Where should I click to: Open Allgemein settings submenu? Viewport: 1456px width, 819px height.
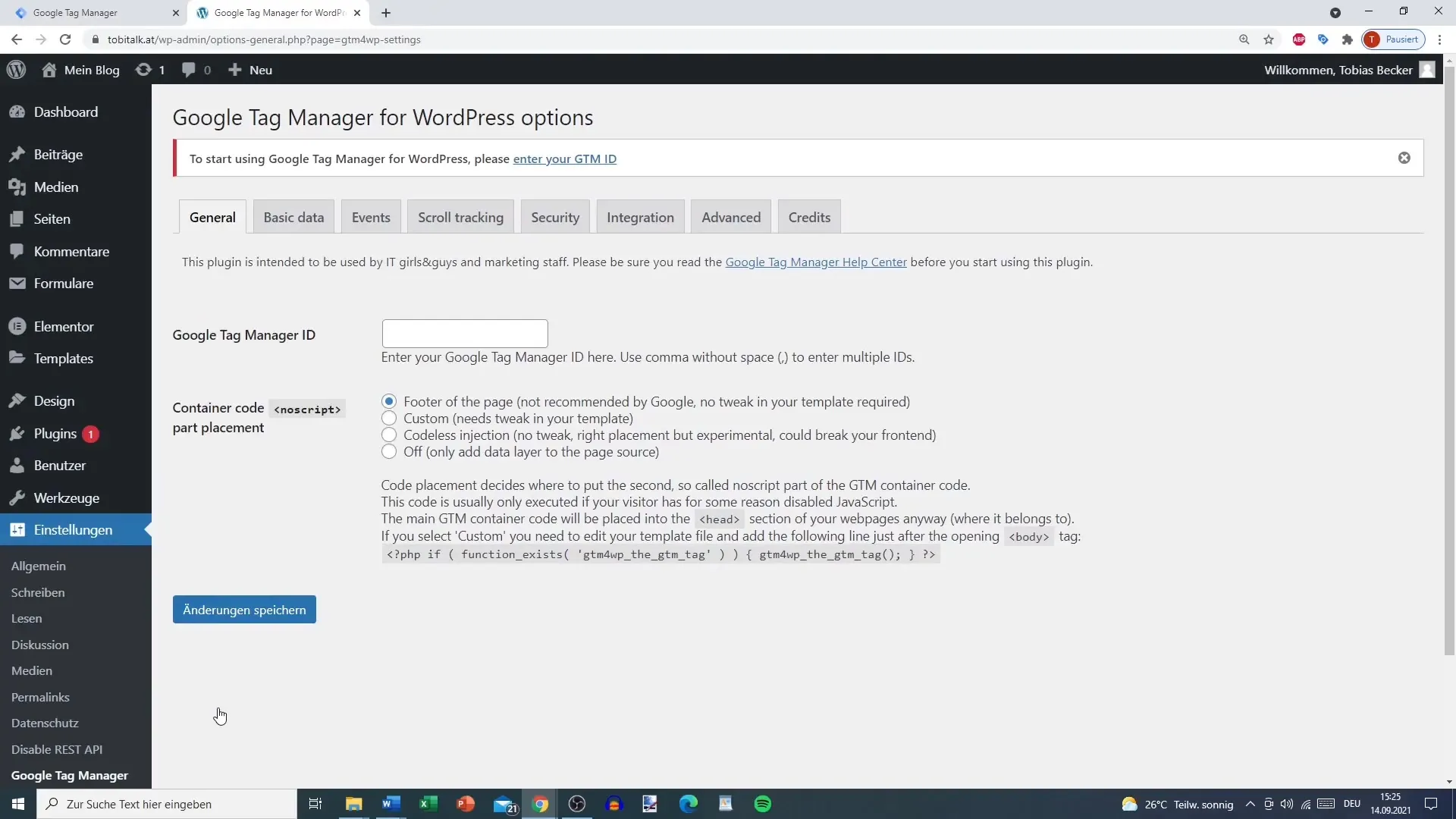39,566
